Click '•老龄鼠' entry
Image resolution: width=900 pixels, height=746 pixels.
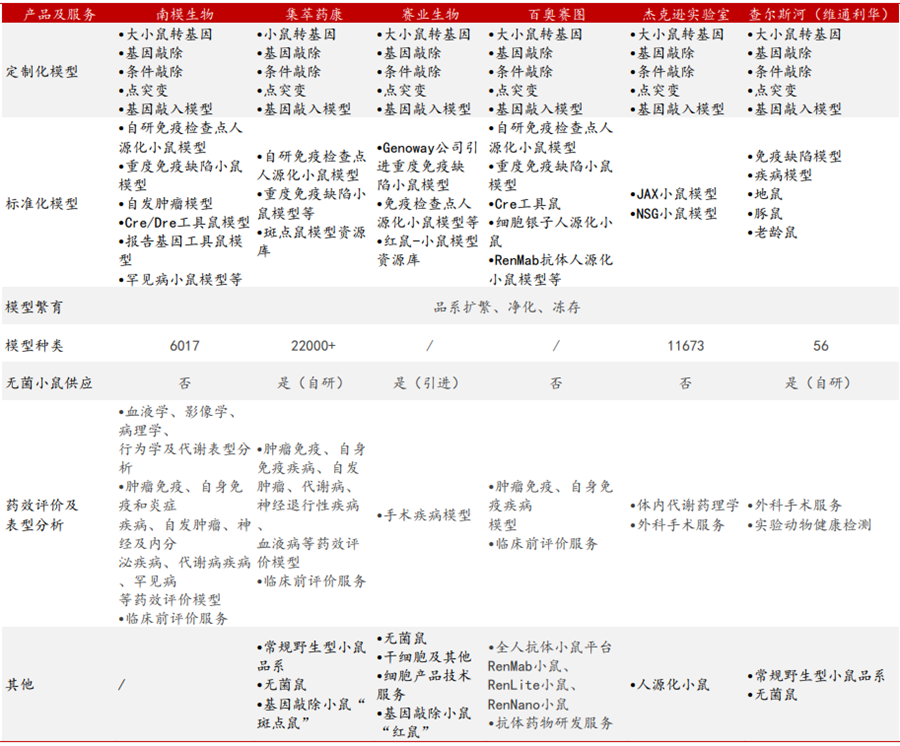772,232
